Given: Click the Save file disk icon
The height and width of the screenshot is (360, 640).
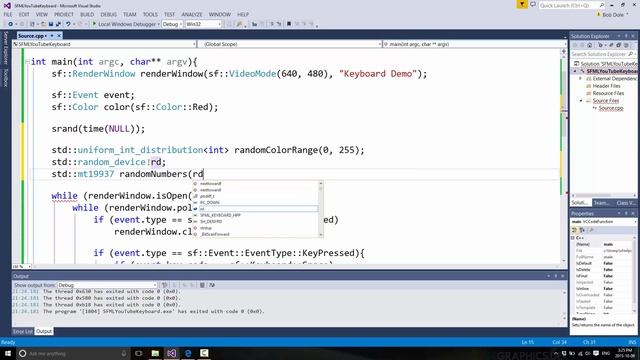Looking at the screenshot, I should click(51, 24).
